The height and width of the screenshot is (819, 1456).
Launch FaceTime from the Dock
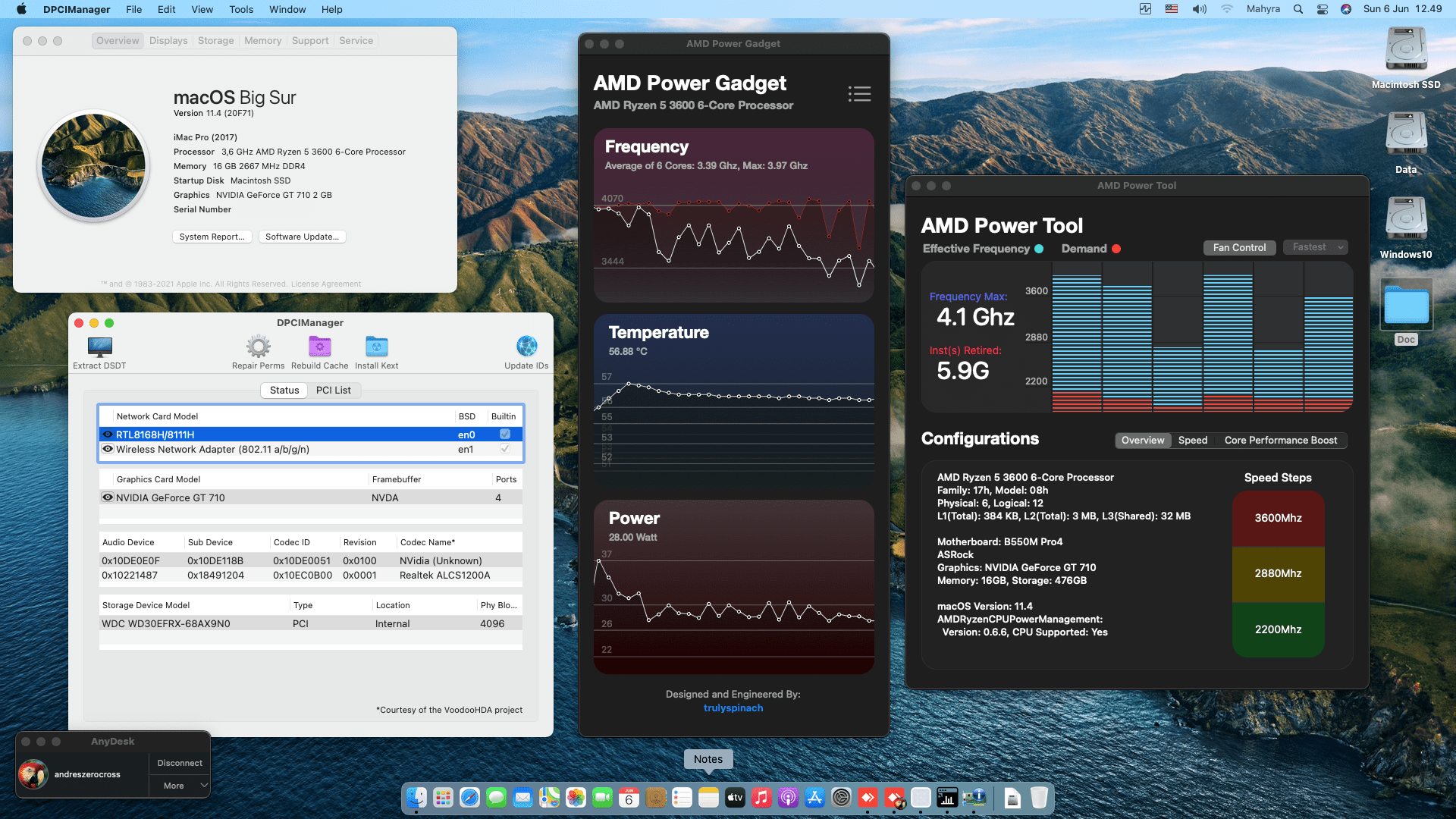(x=602, y=797)
